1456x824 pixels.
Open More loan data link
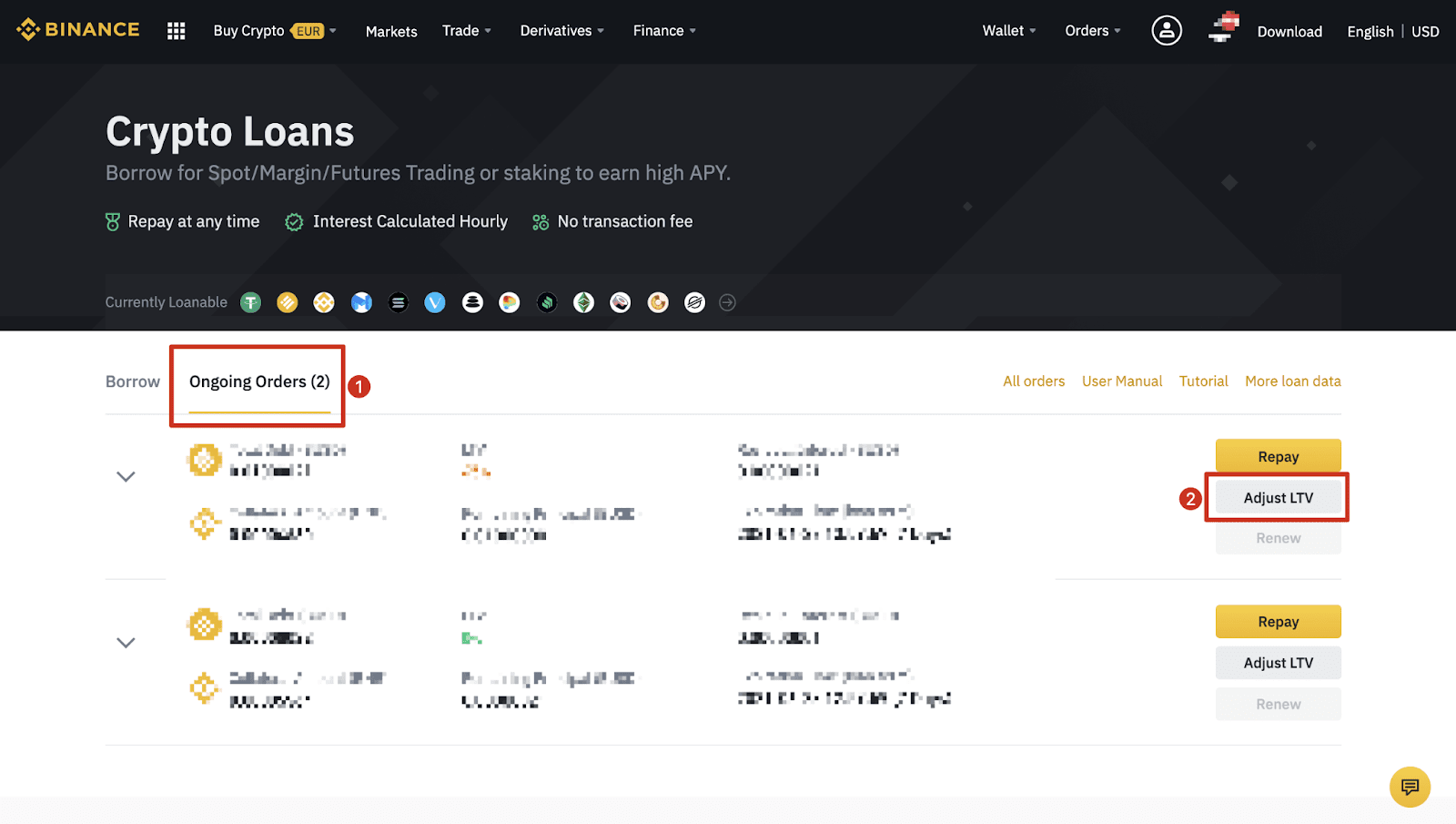pos(1293,381)
